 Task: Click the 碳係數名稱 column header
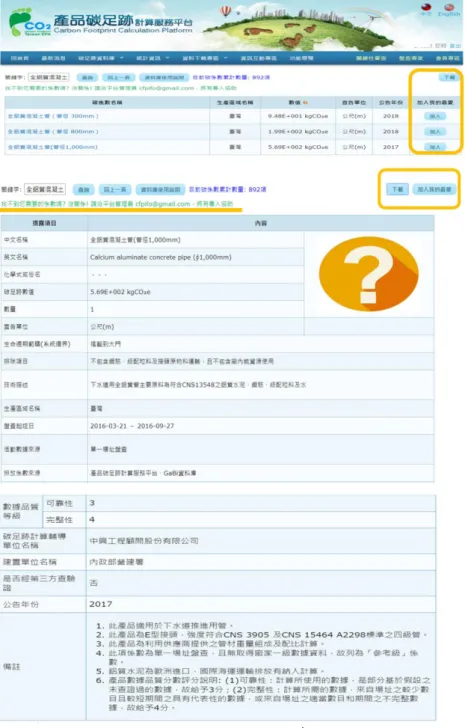pyautogui.click(x=107, y=103)
